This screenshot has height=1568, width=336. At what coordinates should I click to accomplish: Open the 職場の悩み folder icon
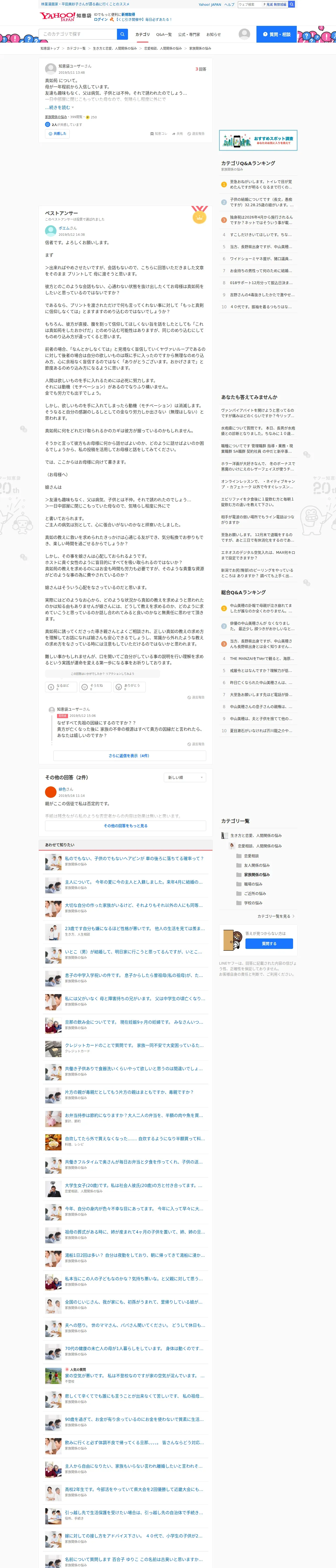pos(238,884)
